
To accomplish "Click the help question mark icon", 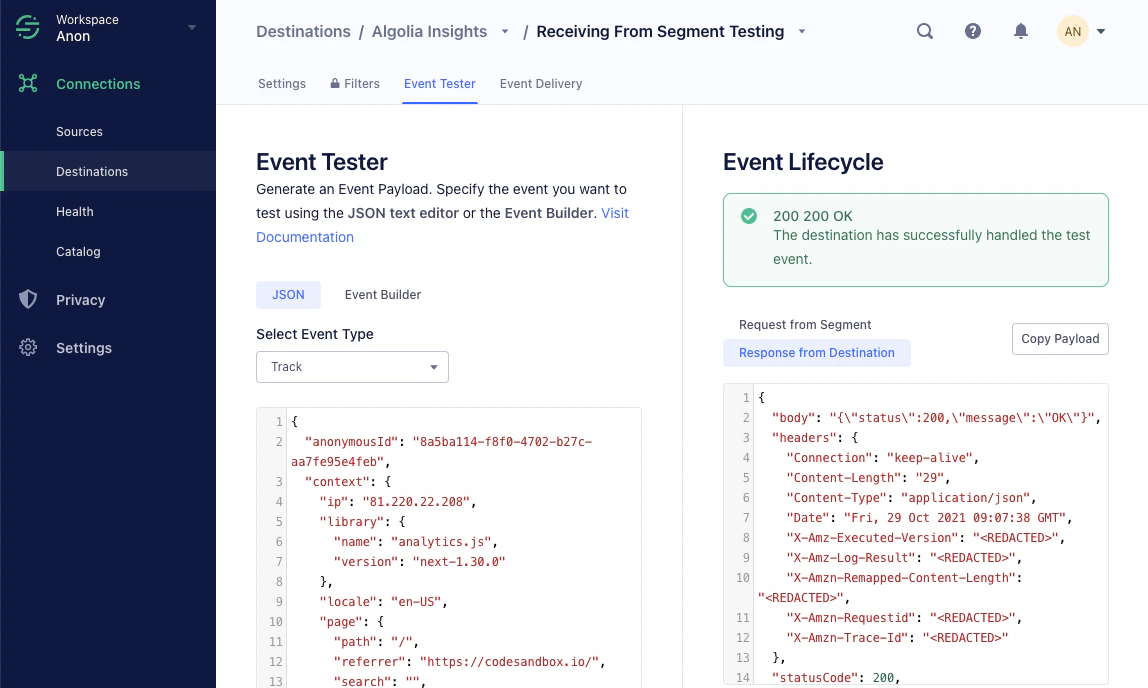I will tap(972, 31).
